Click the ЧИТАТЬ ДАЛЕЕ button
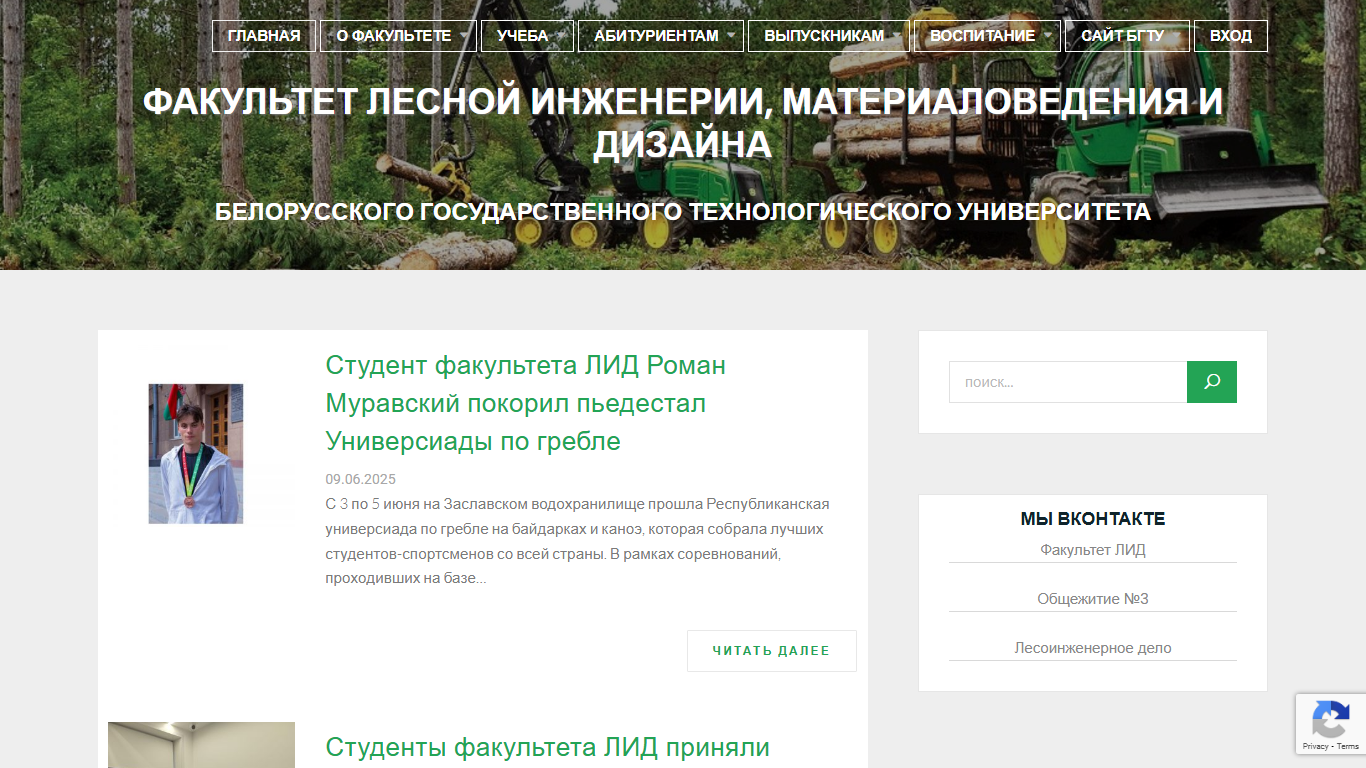The height and width of the screenshot is (768, 1366). coord(772,651)
